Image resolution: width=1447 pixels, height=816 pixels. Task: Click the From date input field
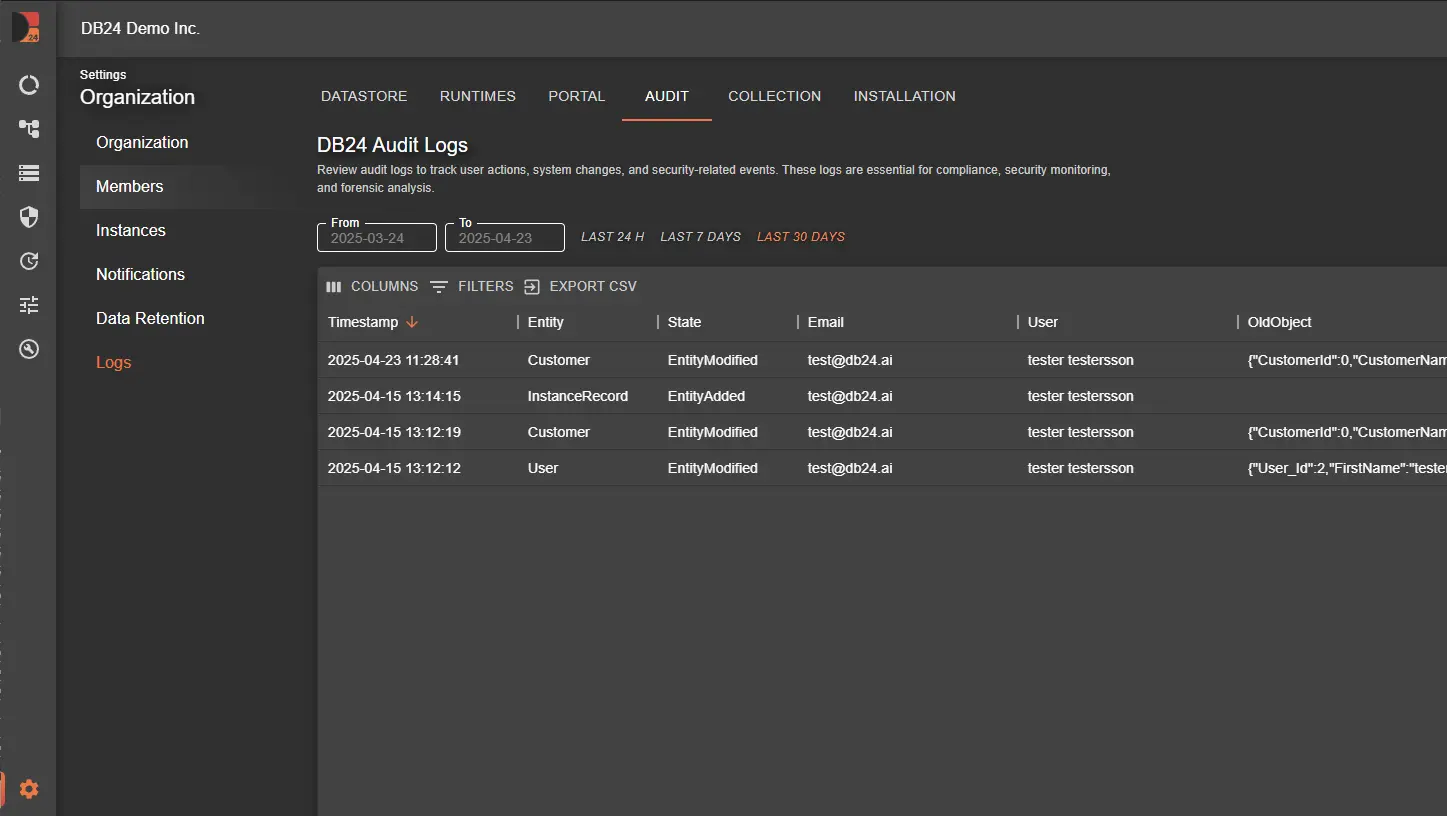pos(377,238)
